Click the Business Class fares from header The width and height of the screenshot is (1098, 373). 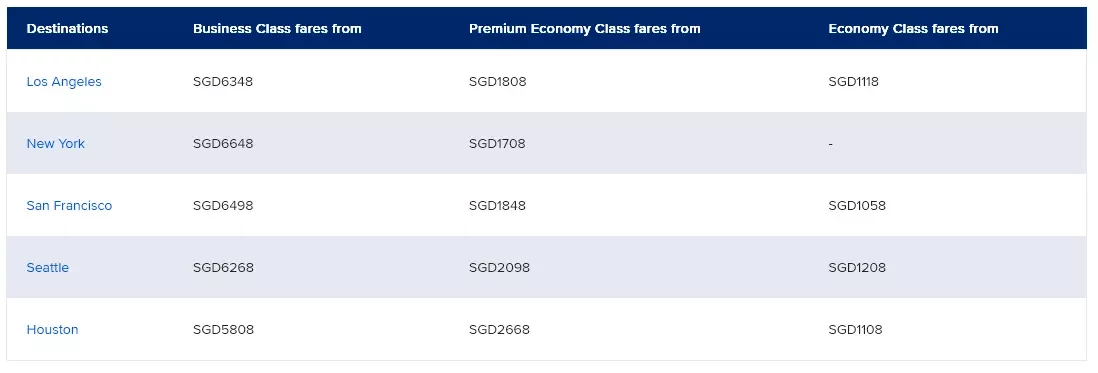pyautogui.click(x=277, y=29)
